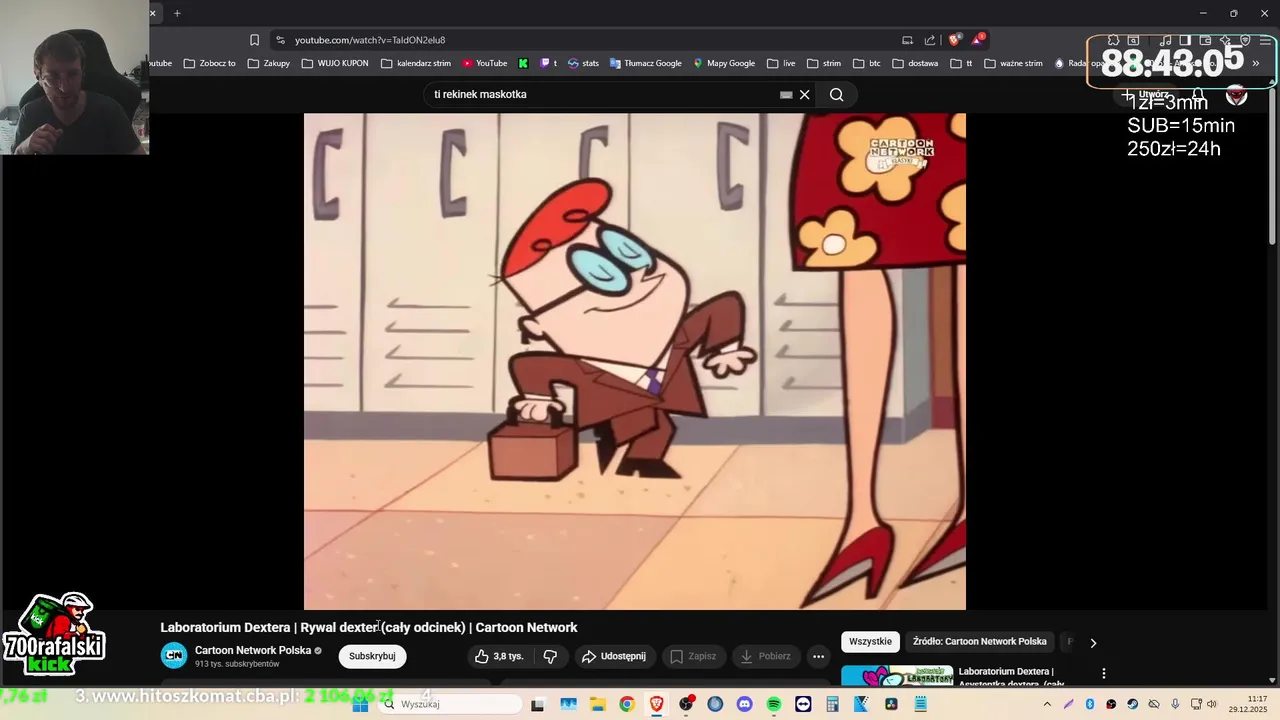Click the Zapisz button

coord(693,656)
